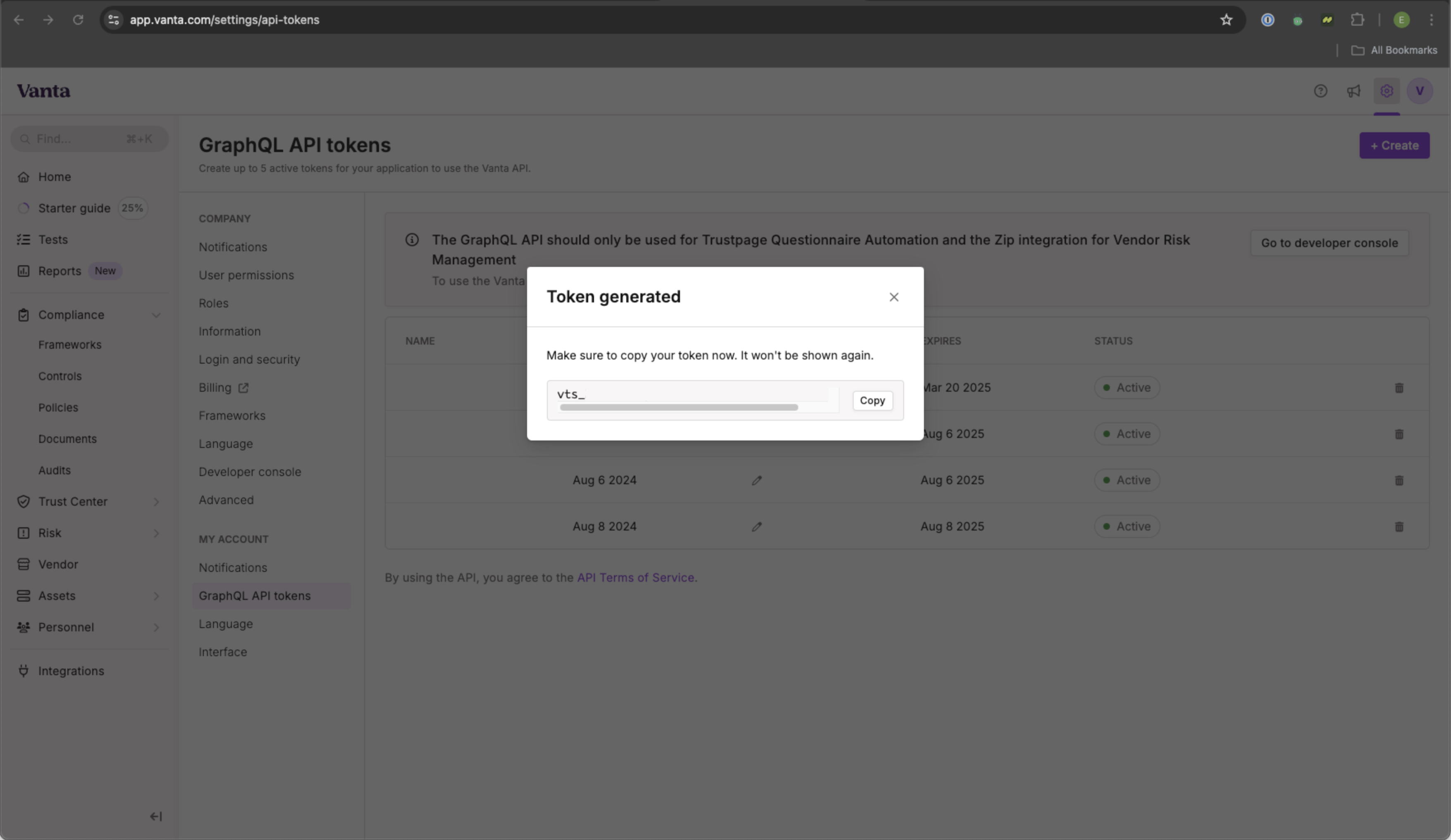Open Interface settings

pyautogui.click(x=223, y=652)
